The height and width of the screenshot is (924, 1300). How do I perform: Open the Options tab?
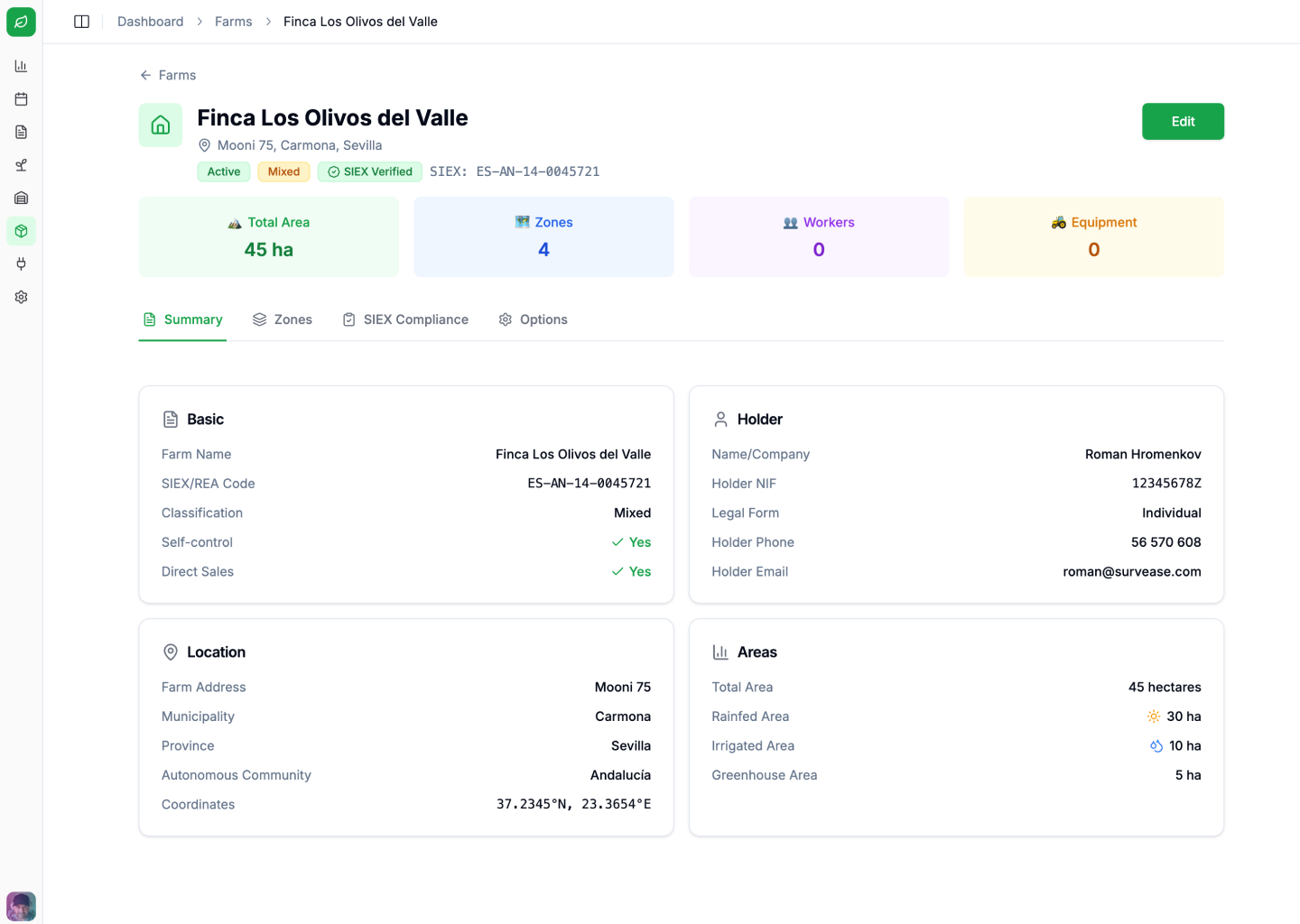pyautogui.click(x=533, y=319)
